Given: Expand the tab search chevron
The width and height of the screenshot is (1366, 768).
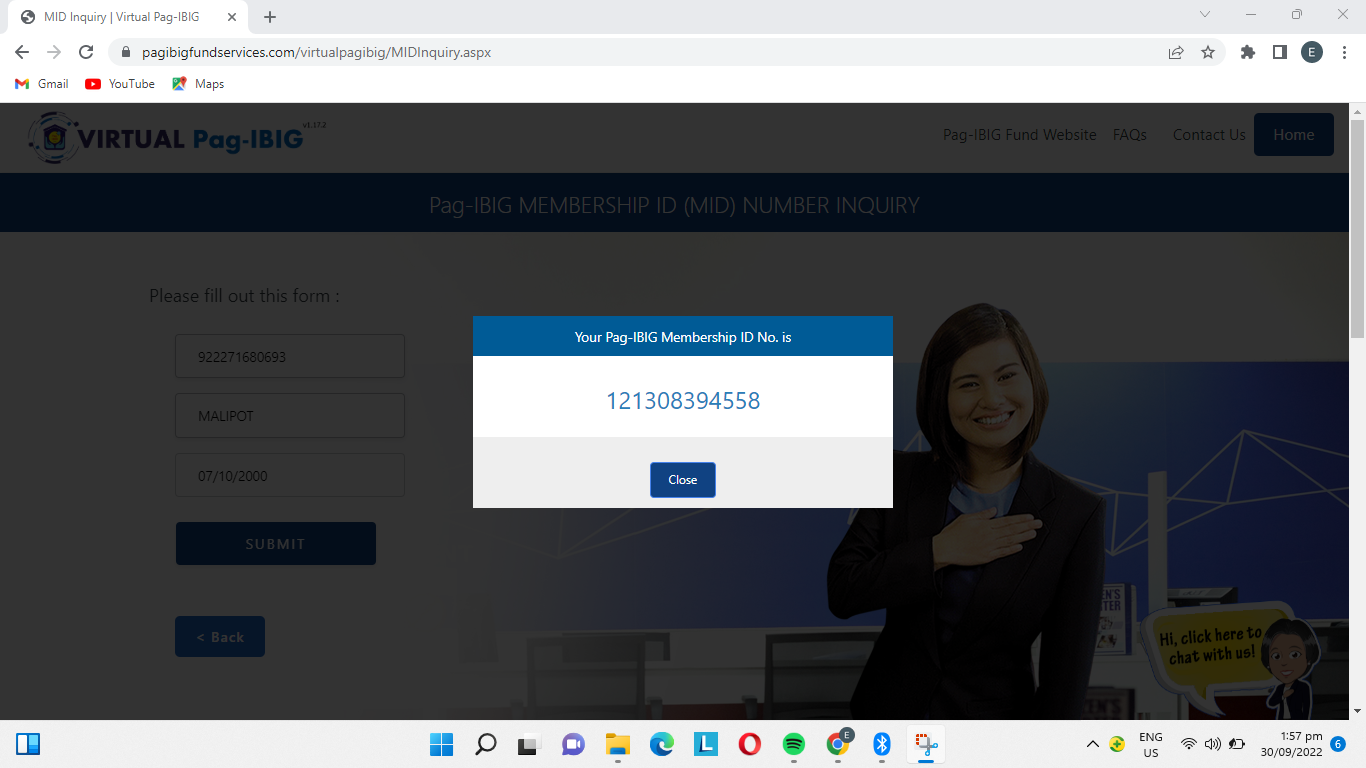Looking at the screenshot, I should pos(1204,15).
